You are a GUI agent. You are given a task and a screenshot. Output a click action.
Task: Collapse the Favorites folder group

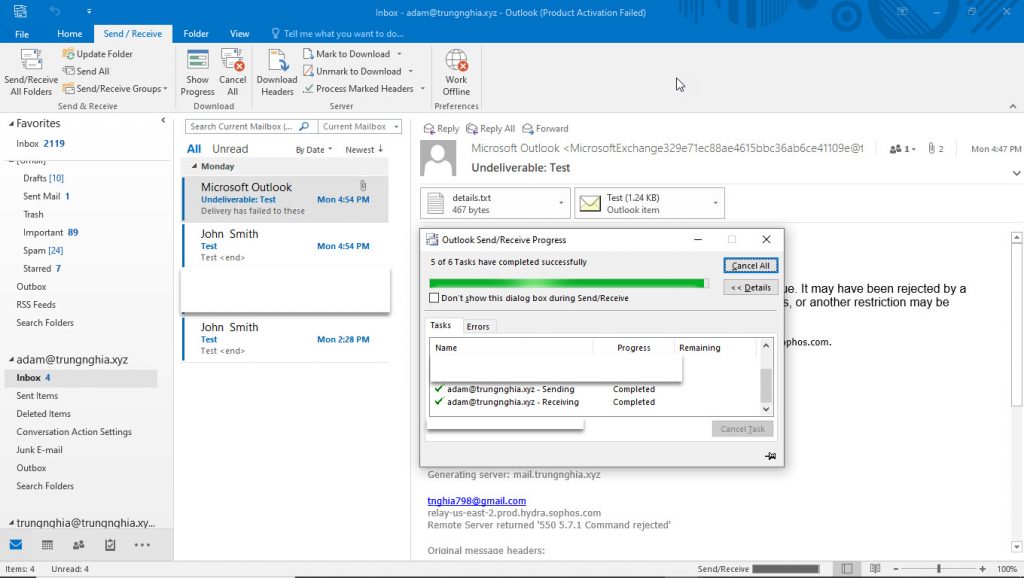(x=11, y=123)
